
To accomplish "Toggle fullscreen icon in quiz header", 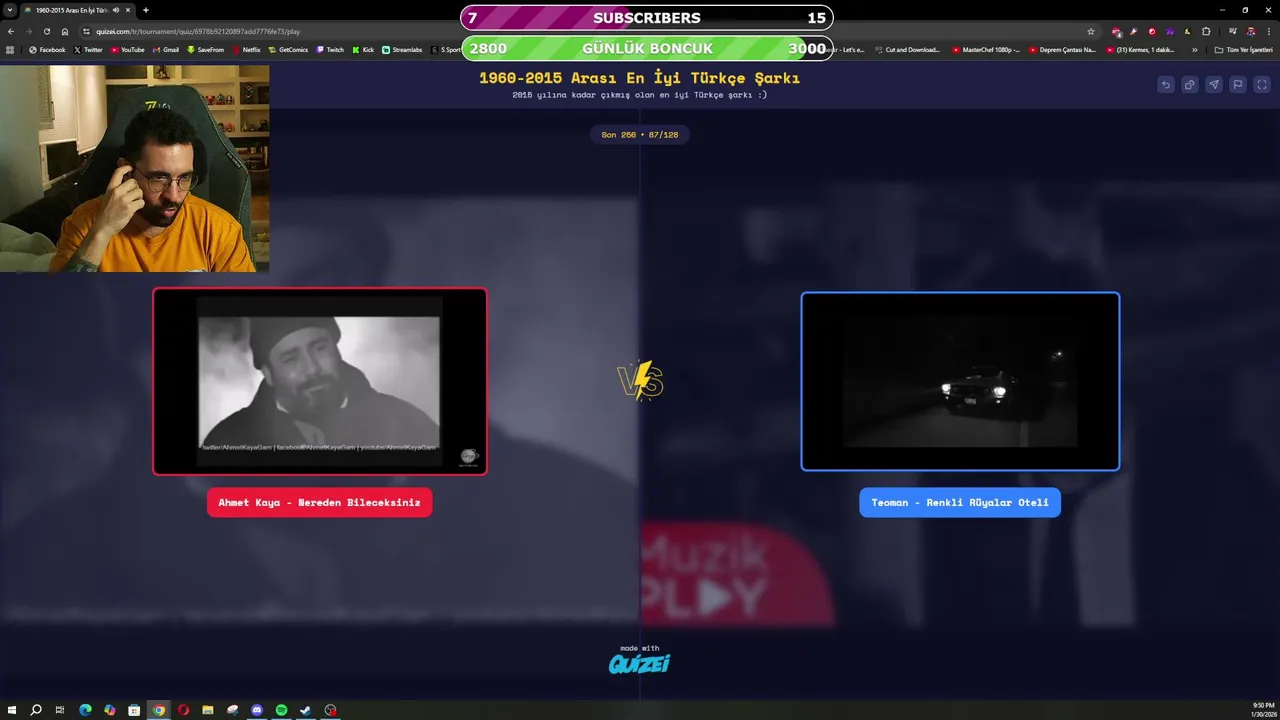I will [1261, 85].
